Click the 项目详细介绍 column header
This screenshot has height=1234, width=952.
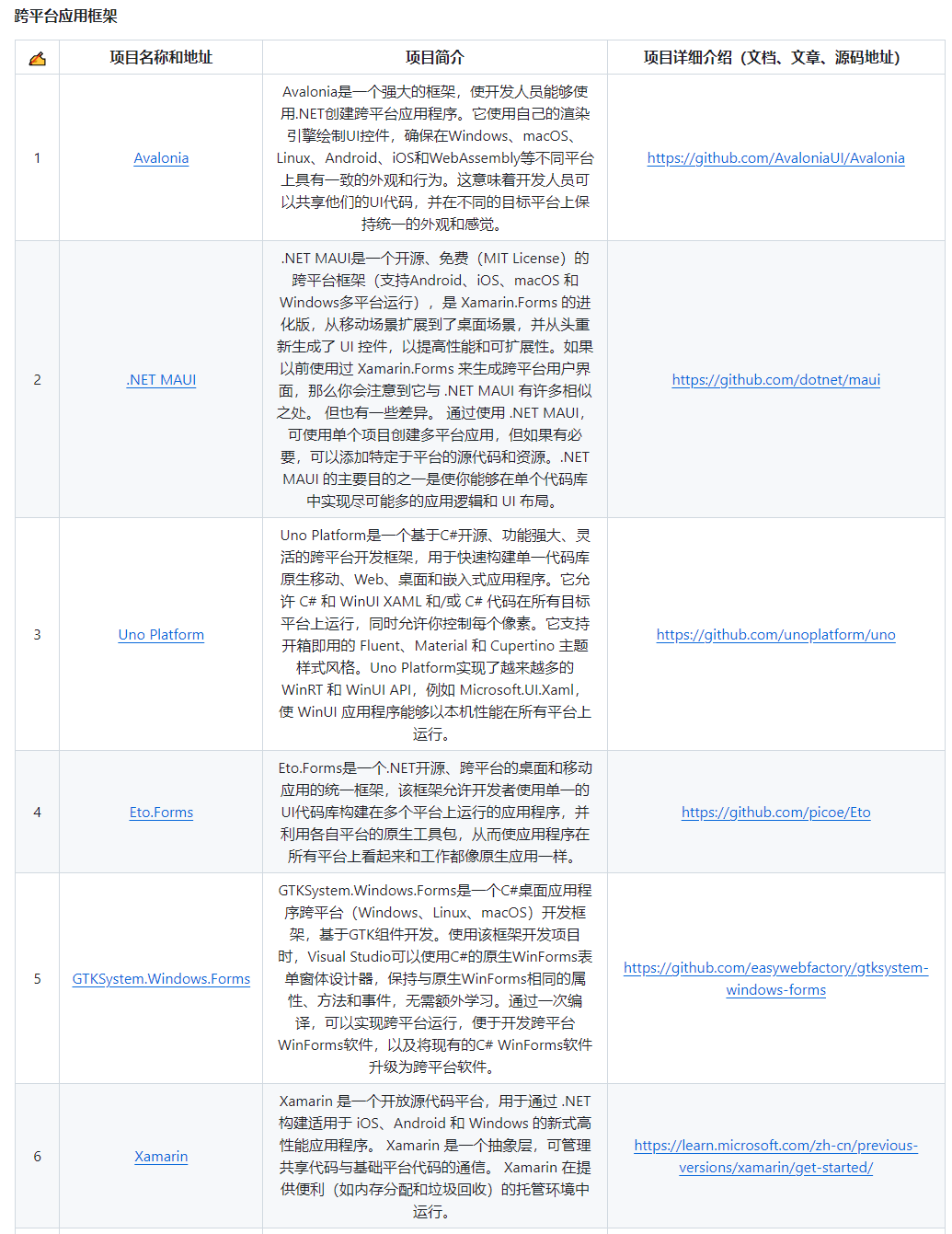[x=775, y=58]
